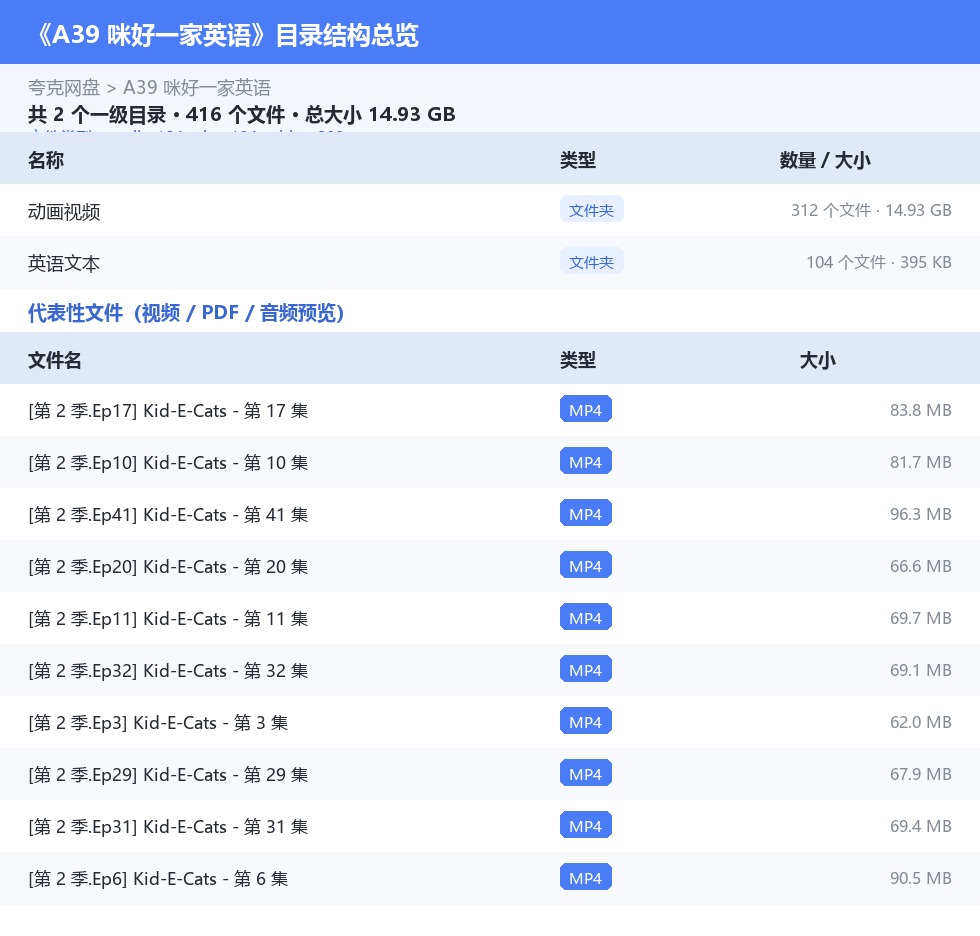Viewport: 980px width, 936px height.
Task: Click the 文件夹 badge for 动画视频
Action: click(591, 210)
